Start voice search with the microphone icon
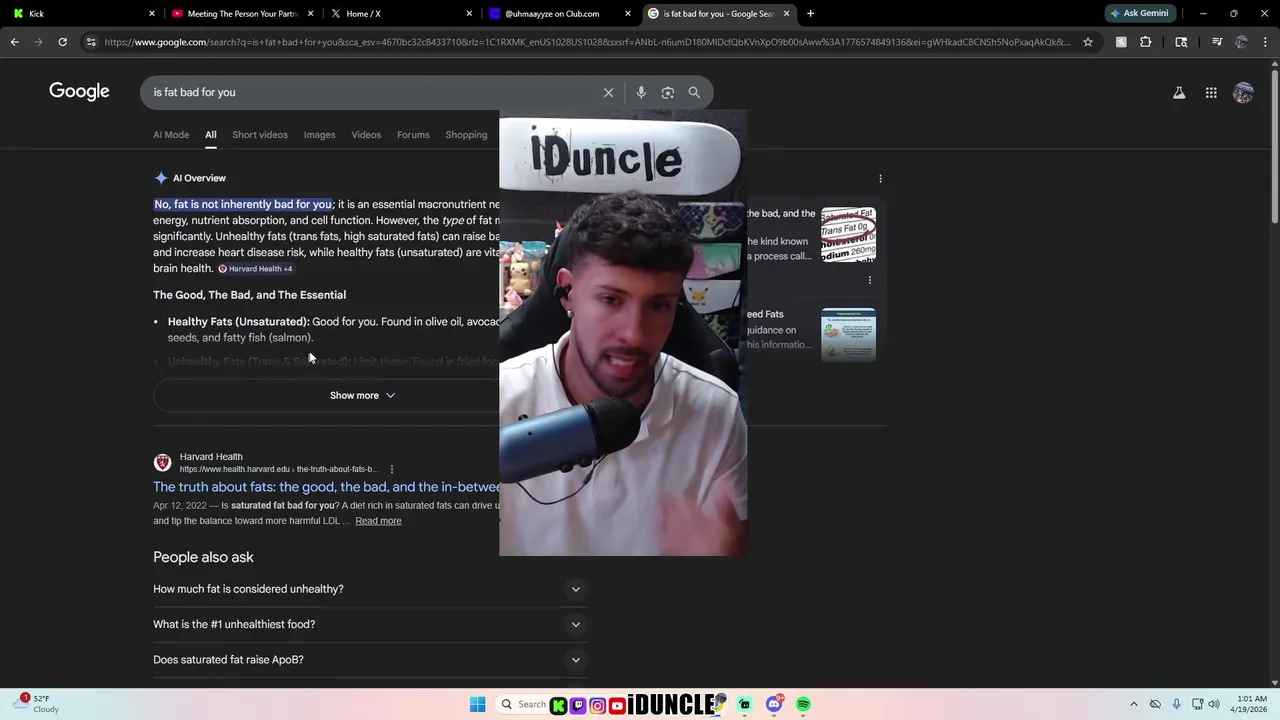This screenshot has width=1280, height=720. (x=641, y=92)
